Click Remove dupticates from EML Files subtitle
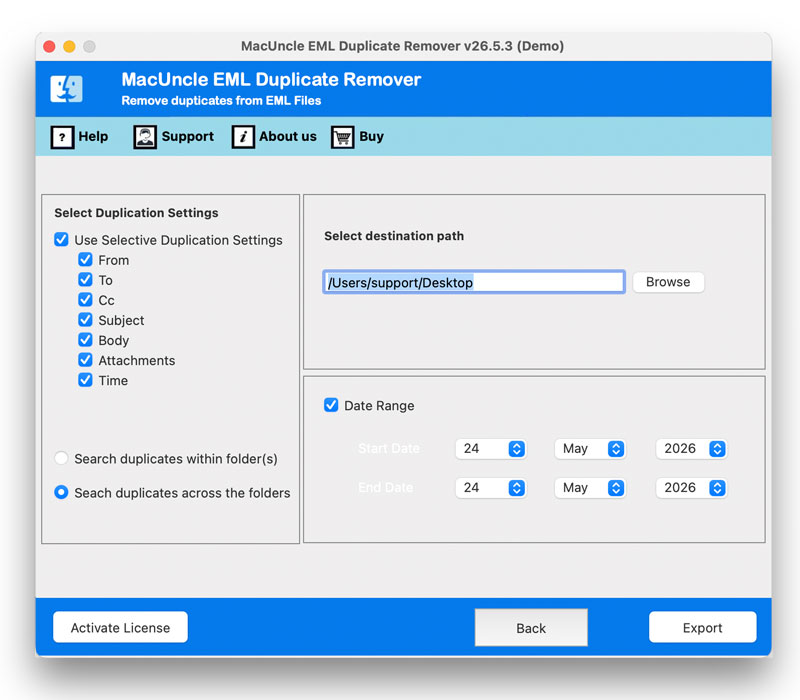 221,101
